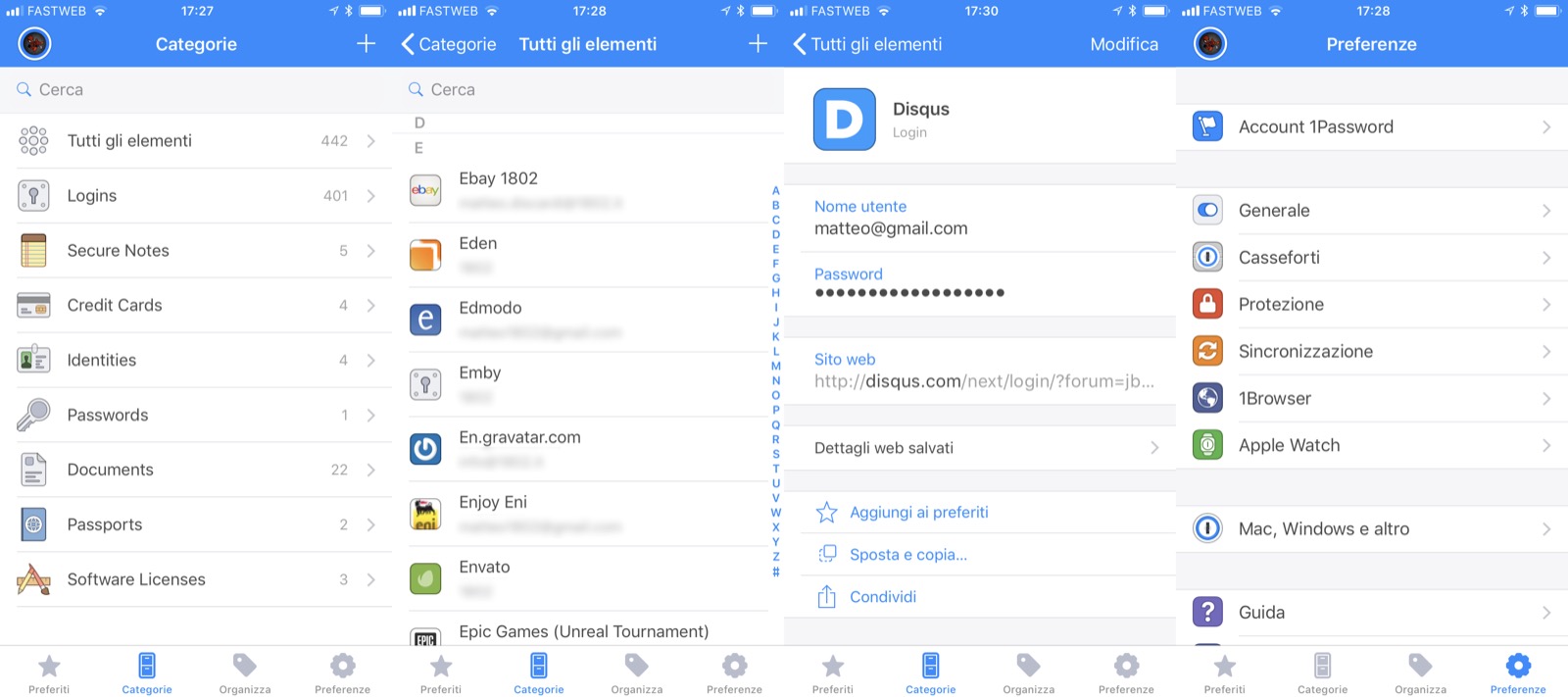Tap the Condividi share icon
The image size is (1568, 697).
pyautogui.click(x=827, y=596)
